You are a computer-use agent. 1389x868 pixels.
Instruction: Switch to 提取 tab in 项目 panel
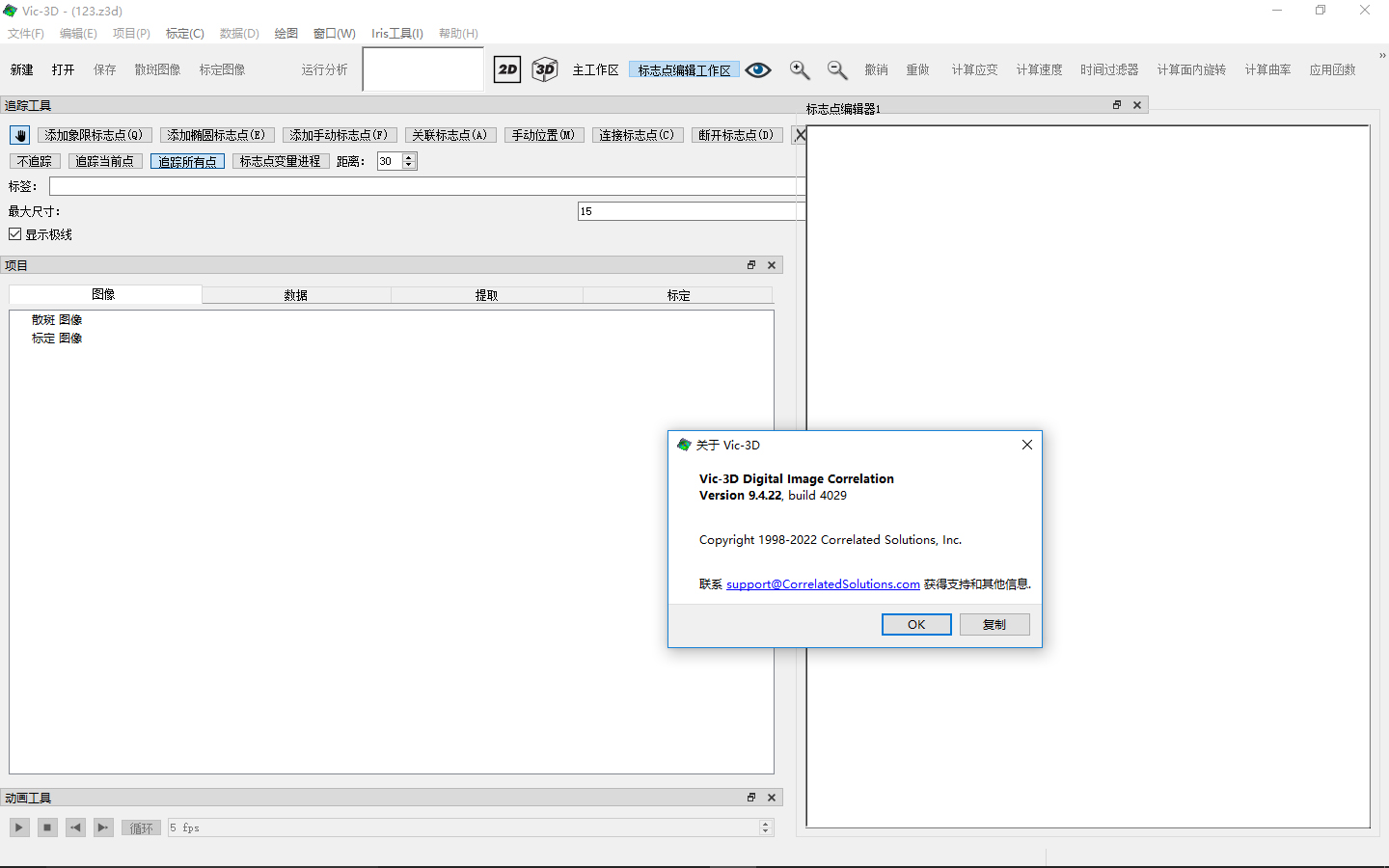(487, 295)
